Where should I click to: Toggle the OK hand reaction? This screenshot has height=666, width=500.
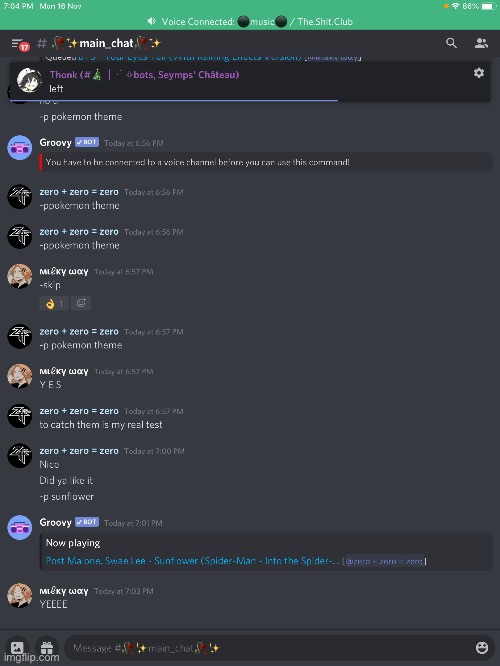(x=54, y=303)
